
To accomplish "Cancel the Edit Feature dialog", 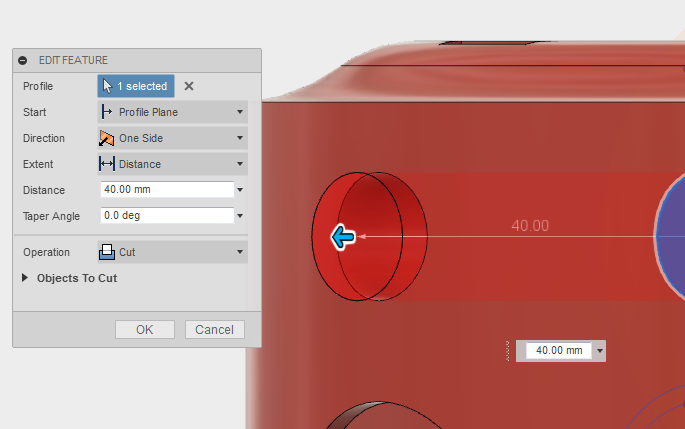I will (214, 329).
